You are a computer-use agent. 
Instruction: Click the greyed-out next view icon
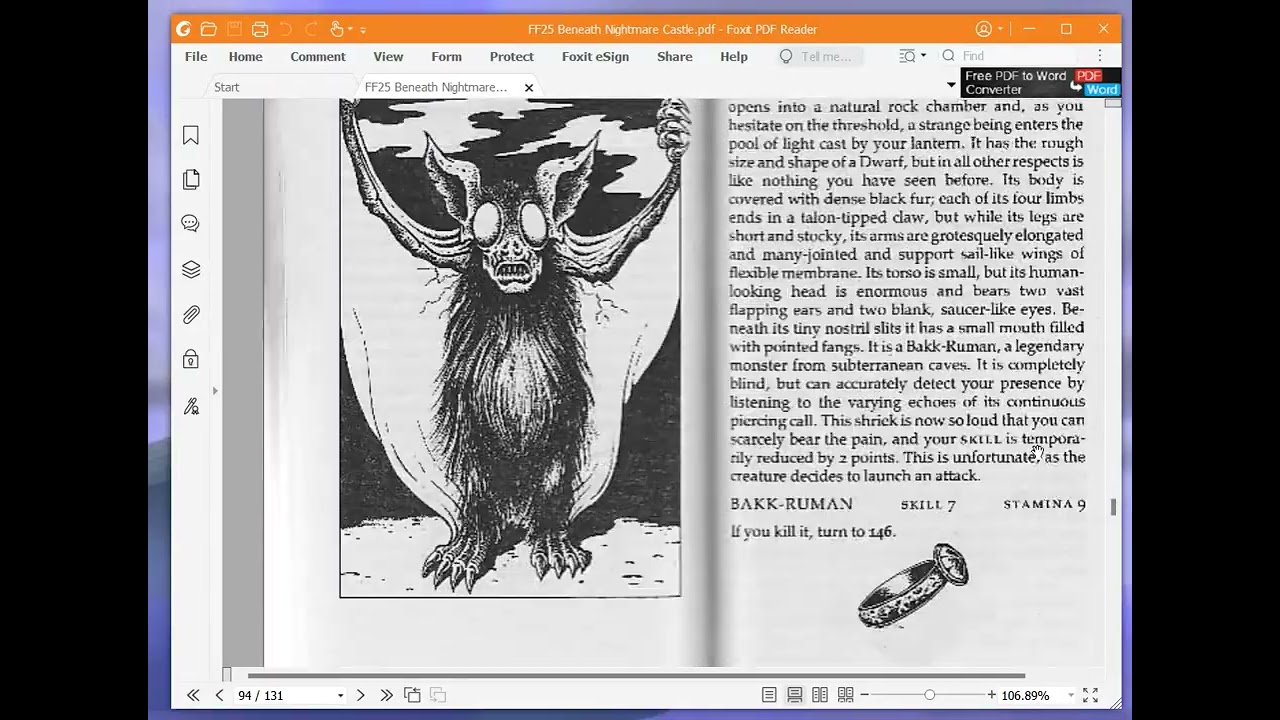[437, 695]
